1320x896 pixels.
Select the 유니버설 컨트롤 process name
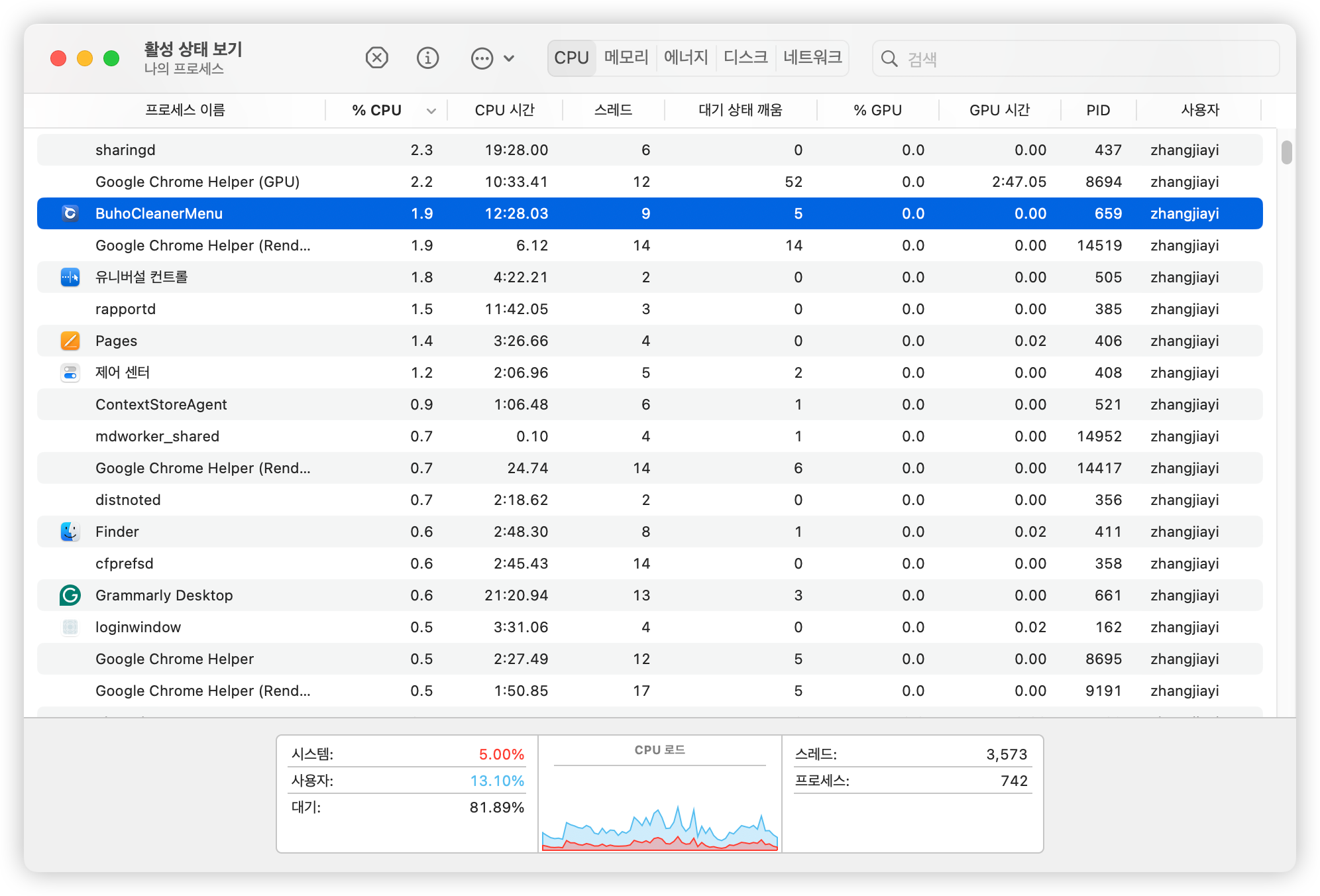click(x=142, y=277)
